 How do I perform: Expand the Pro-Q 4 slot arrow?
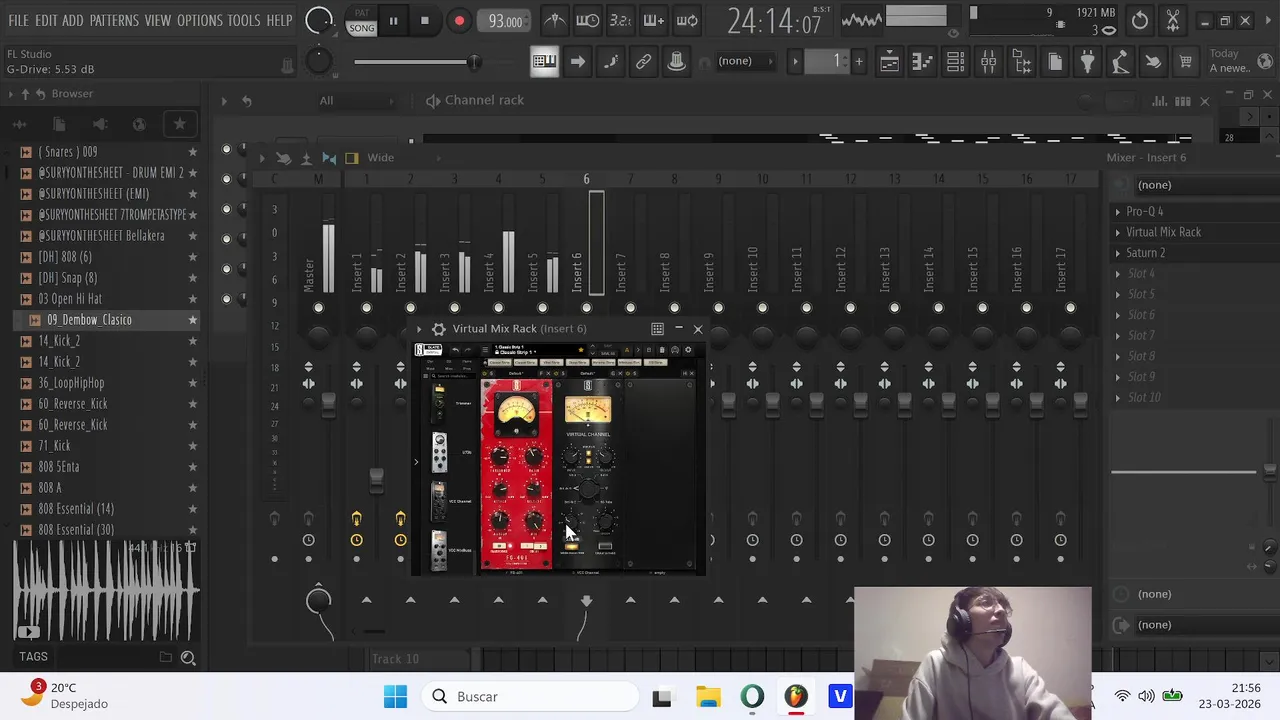1118,212
